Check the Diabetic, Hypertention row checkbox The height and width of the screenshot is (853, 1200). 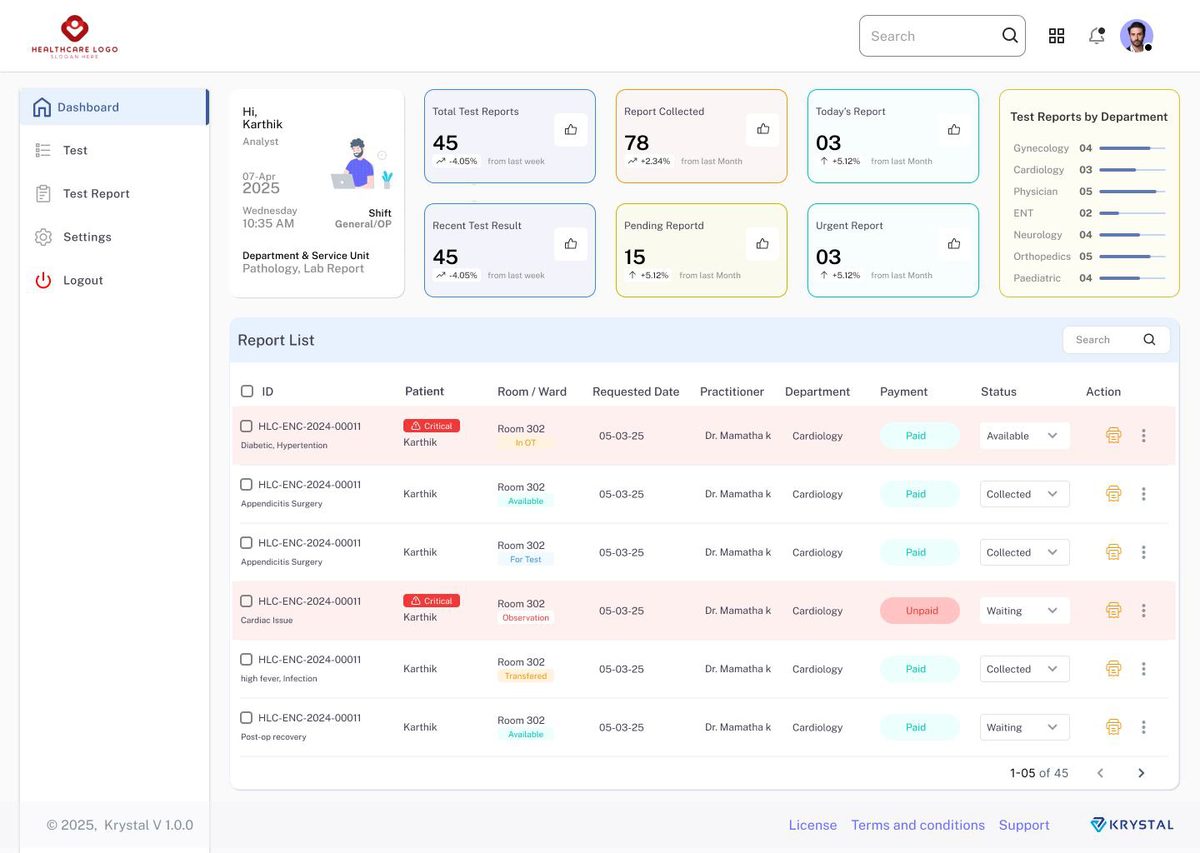[246, 426]
